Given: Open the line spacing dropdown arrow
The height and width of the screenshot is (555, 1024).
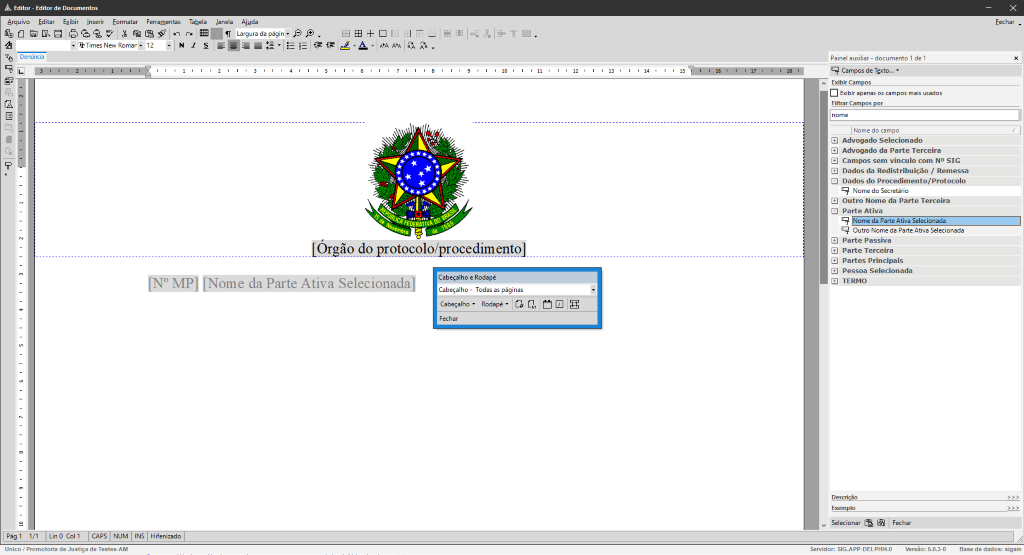Looking at the screenshot, I should (280, 46).
